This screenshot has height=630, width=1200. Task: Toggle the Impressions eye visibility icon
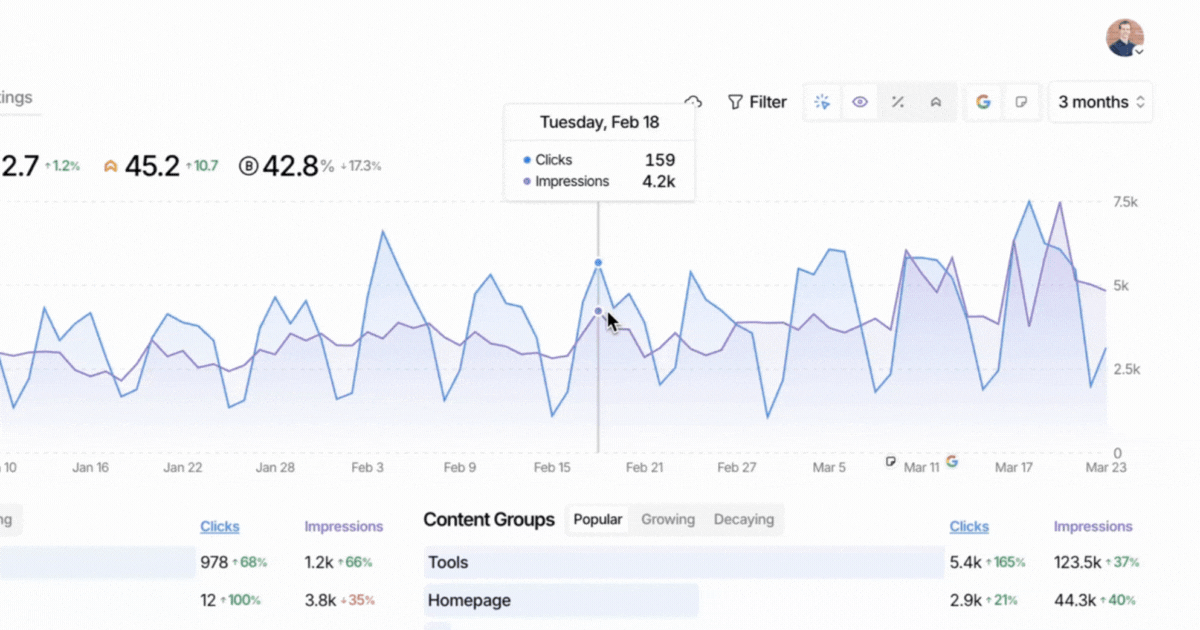tap(860, 101)
